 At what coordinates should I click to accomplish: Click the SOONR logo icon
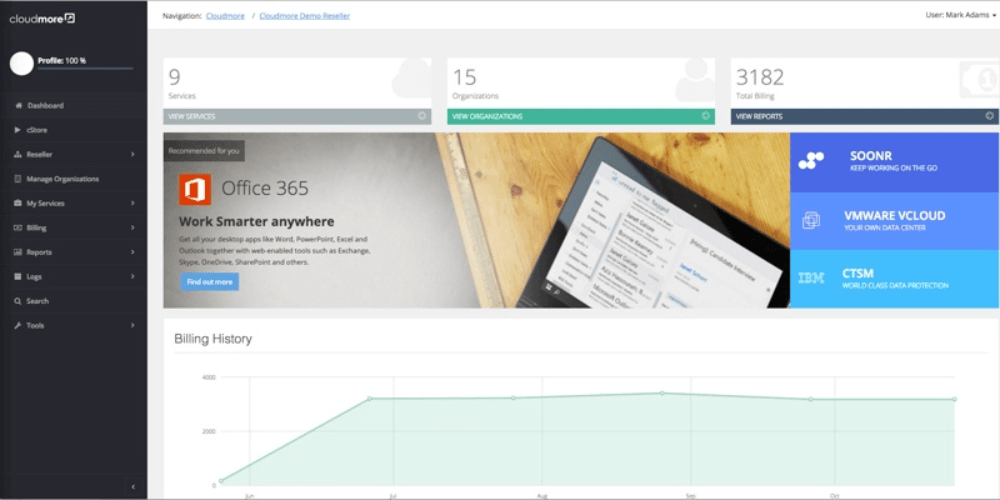(x=811, y=161)
